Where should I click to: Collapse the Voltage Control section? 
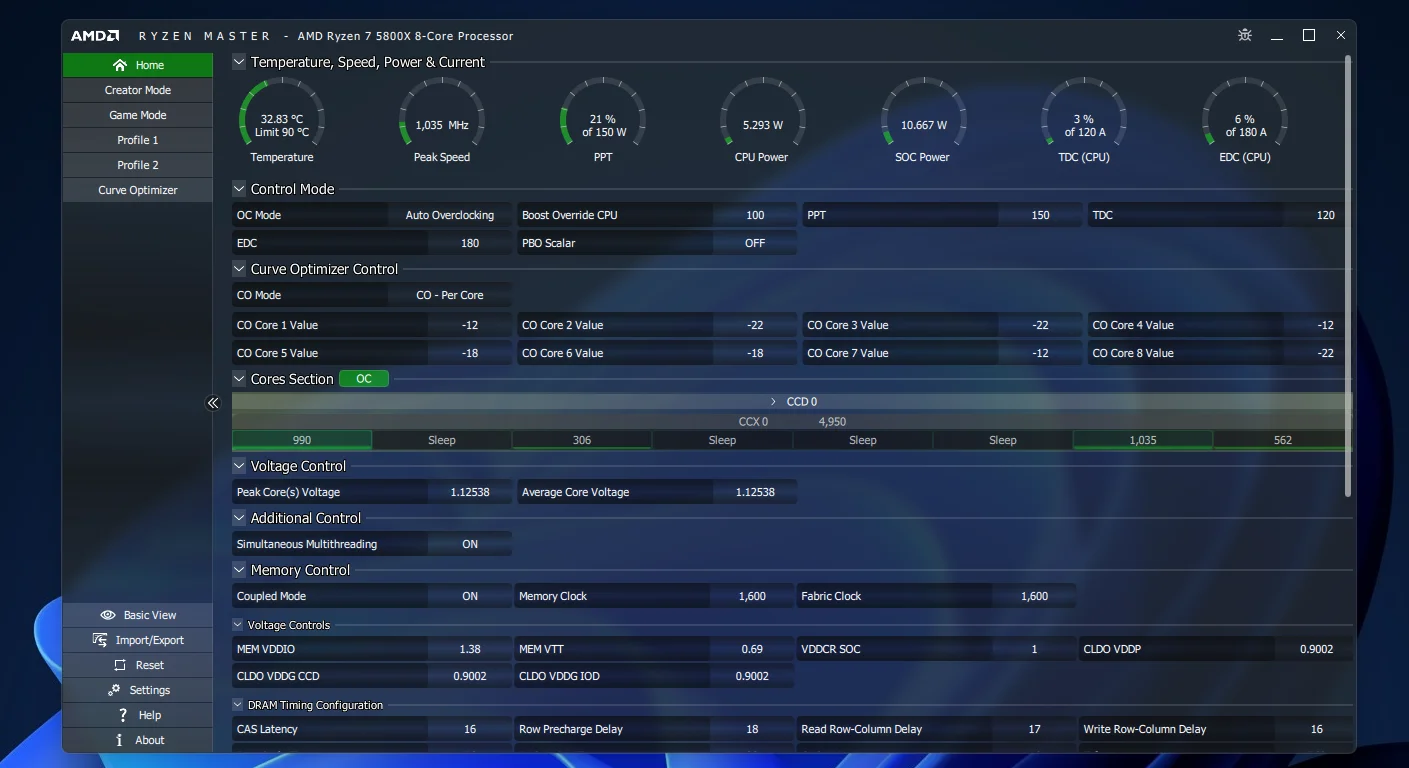(239, 466)
